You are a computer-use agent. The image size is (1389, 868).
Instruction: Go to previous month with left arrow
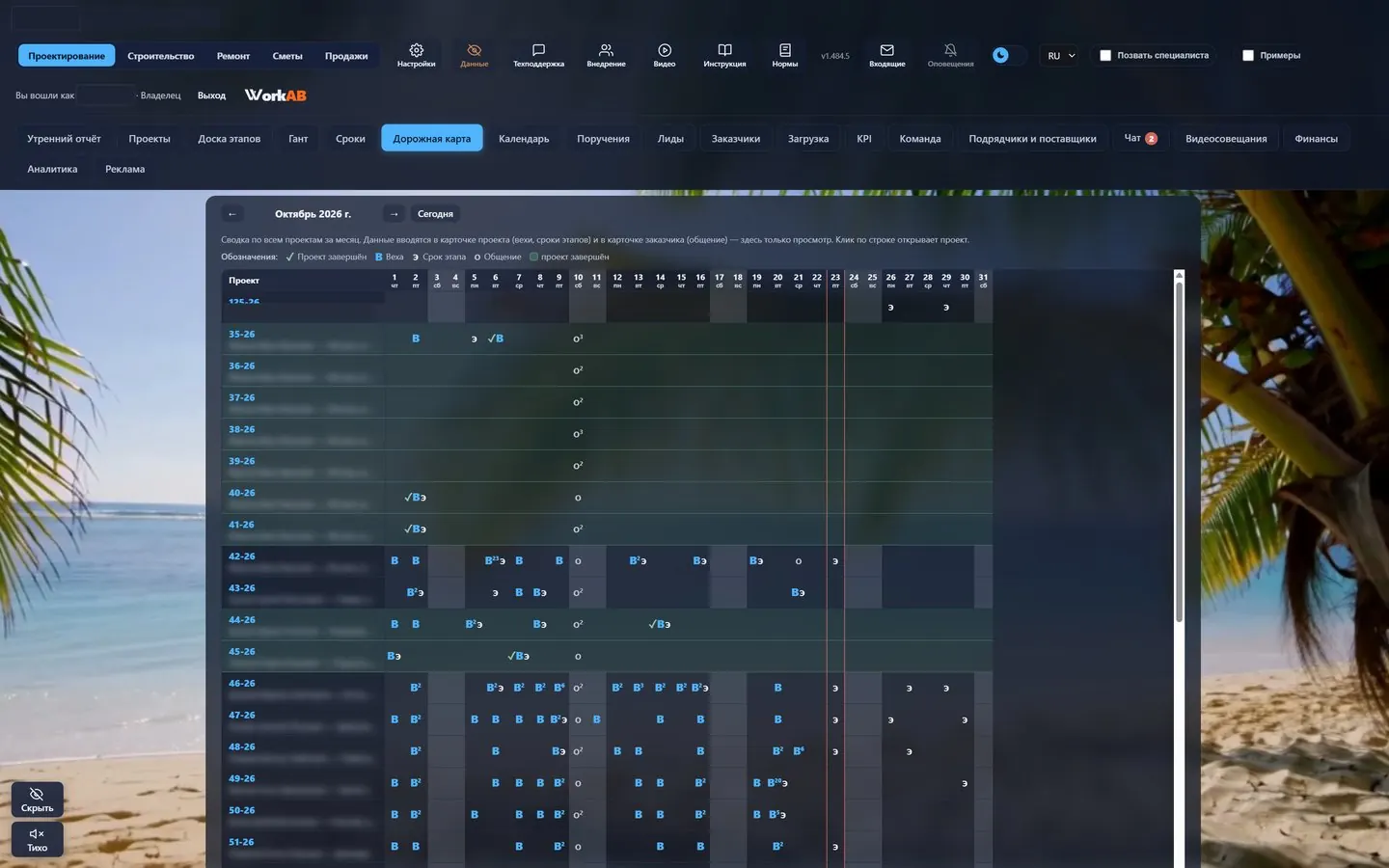(x=231, y=214)
